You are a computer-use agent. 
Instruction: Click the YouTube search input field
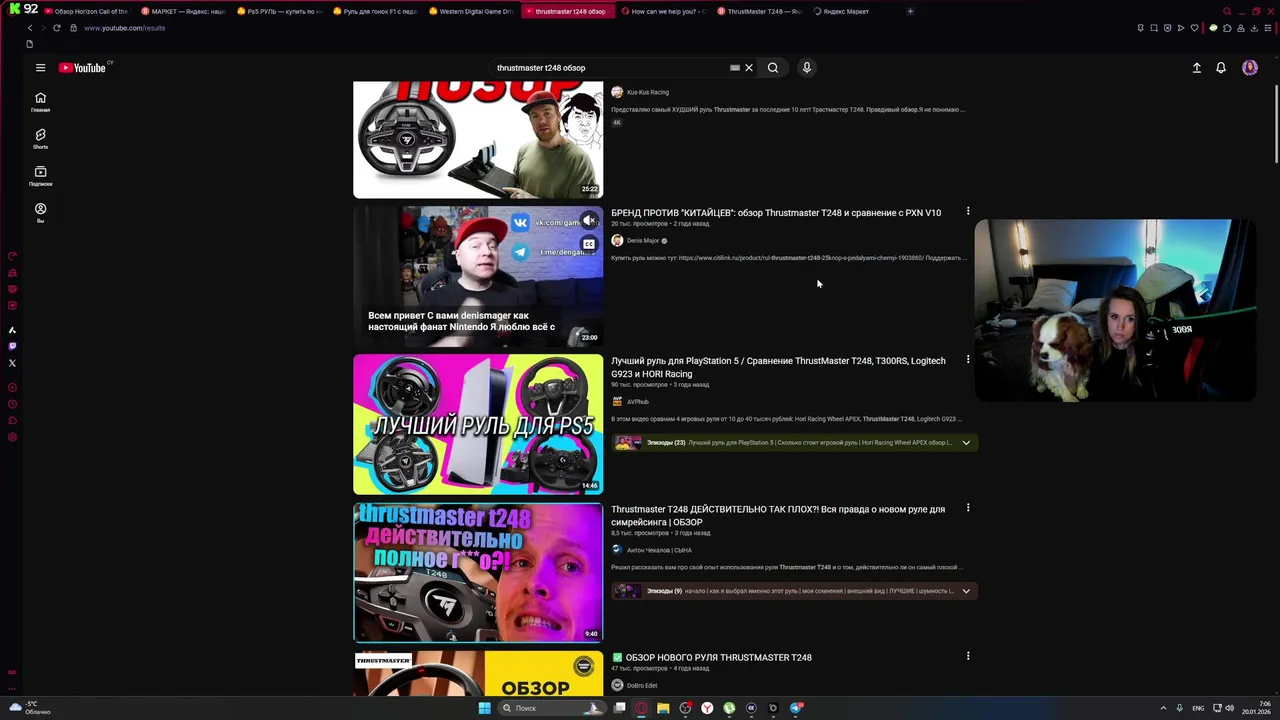(x=610, y=68)
